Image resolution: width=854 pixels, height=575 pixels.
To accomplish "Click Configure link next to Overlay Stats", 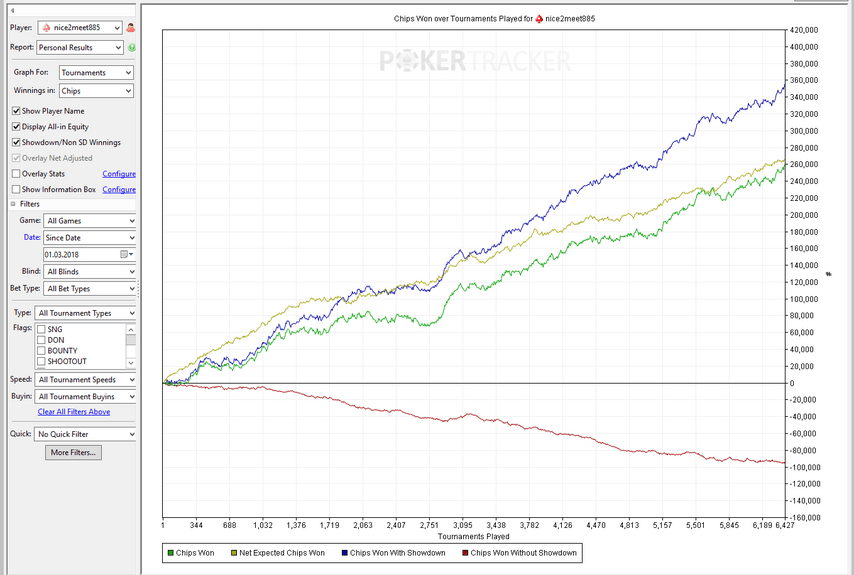I will tap(119, 174).
